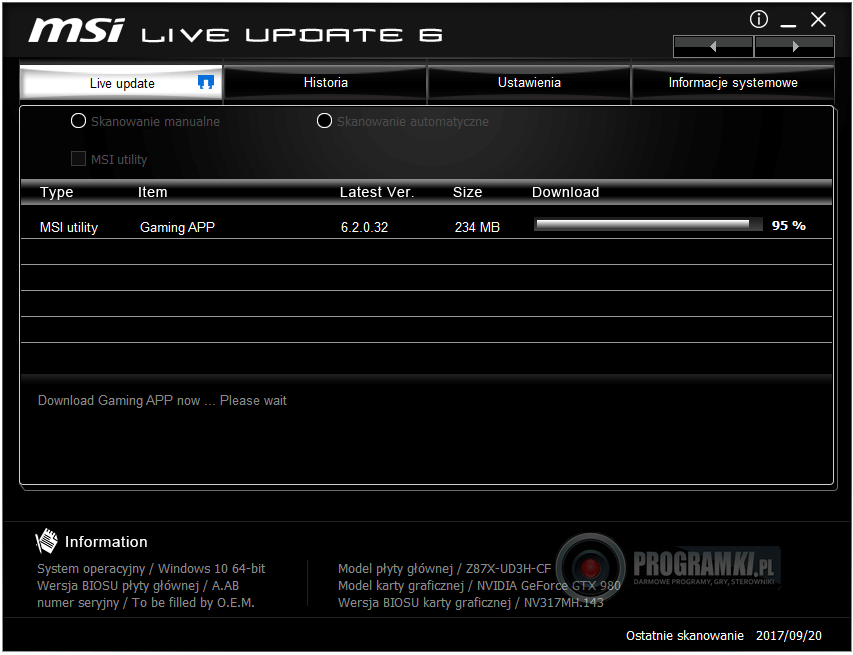Image resolution: width=853 pixels, height=655 pixels.
Task: Click the MSI utility type cell
Action: click(69, 227)
